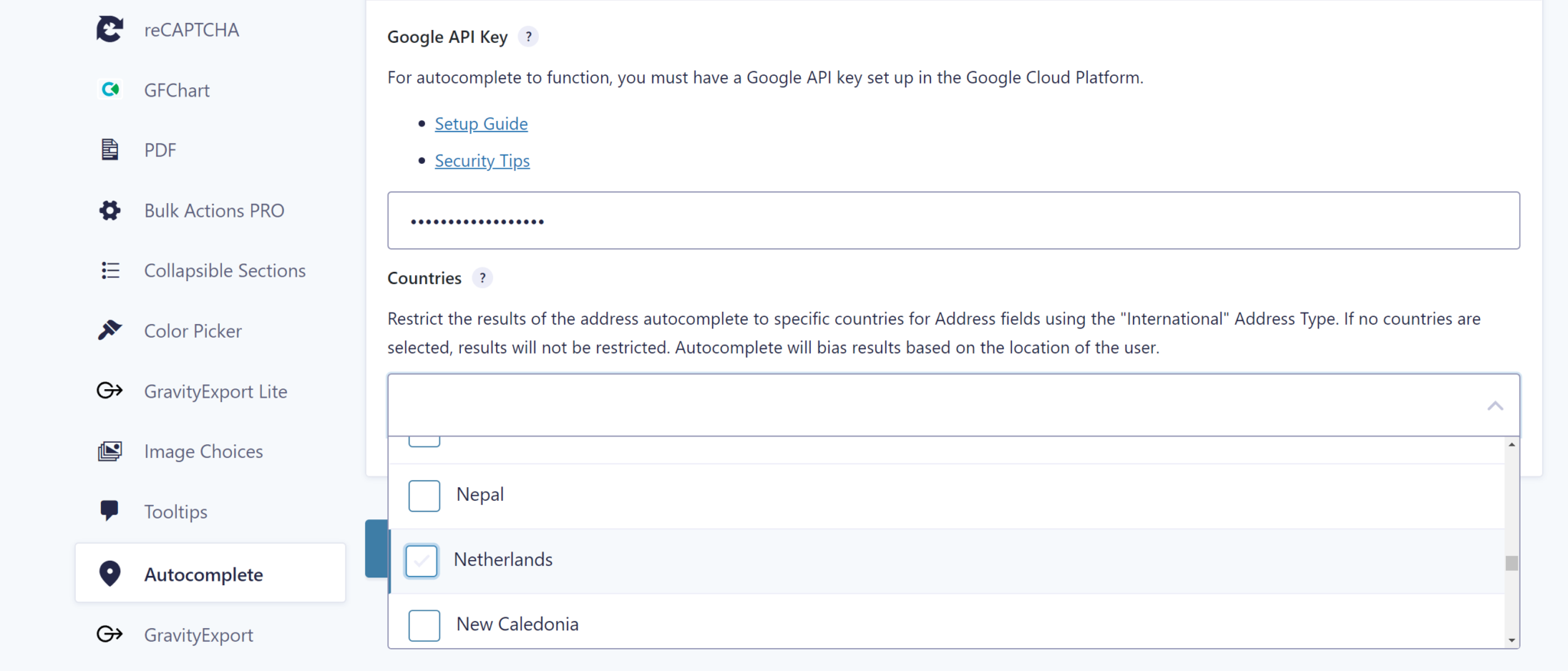Click the Color Picker icon

tap(110, 330)
